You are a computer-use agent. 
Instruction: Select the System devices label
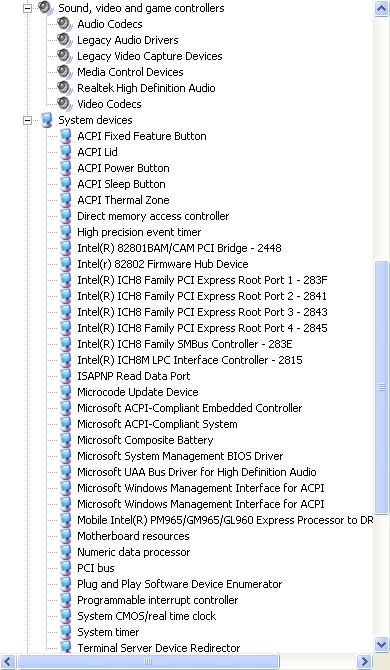[95, 120]
